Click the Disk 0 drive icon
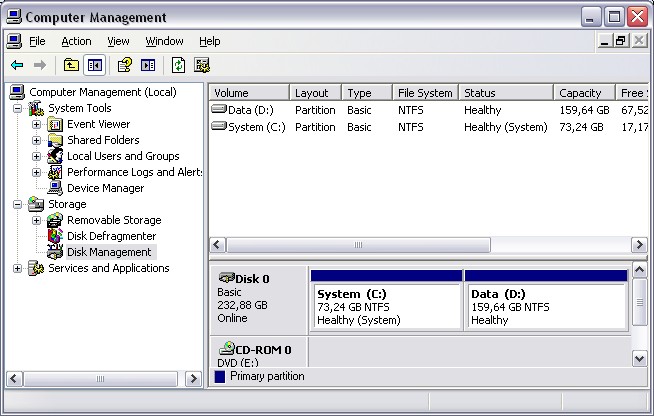This screenshot has width=654, height=416. tap(227, 278)
